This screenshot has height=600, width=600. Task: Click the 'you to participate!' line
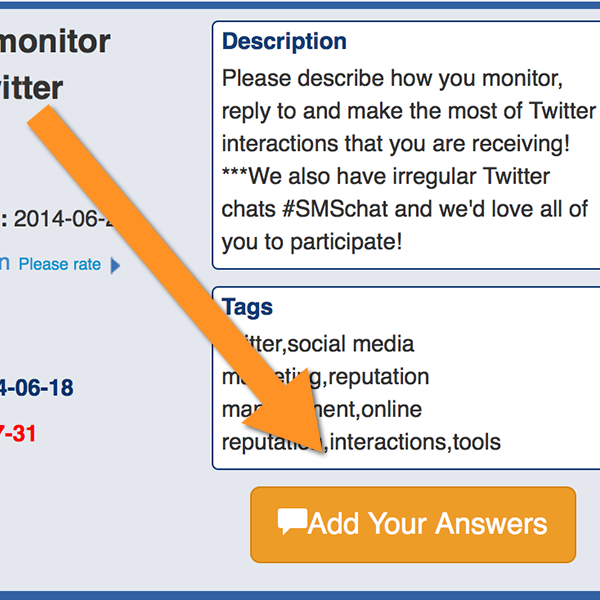(x=312, y=241)
